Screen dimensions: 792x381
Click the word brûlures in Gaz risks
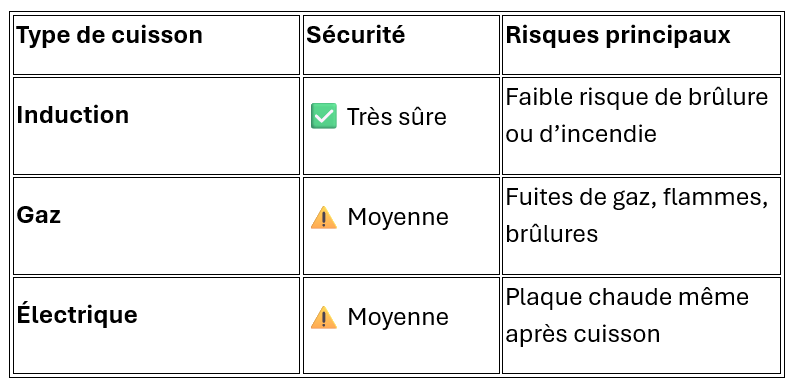pyautogui.click(x=552, y=234)
